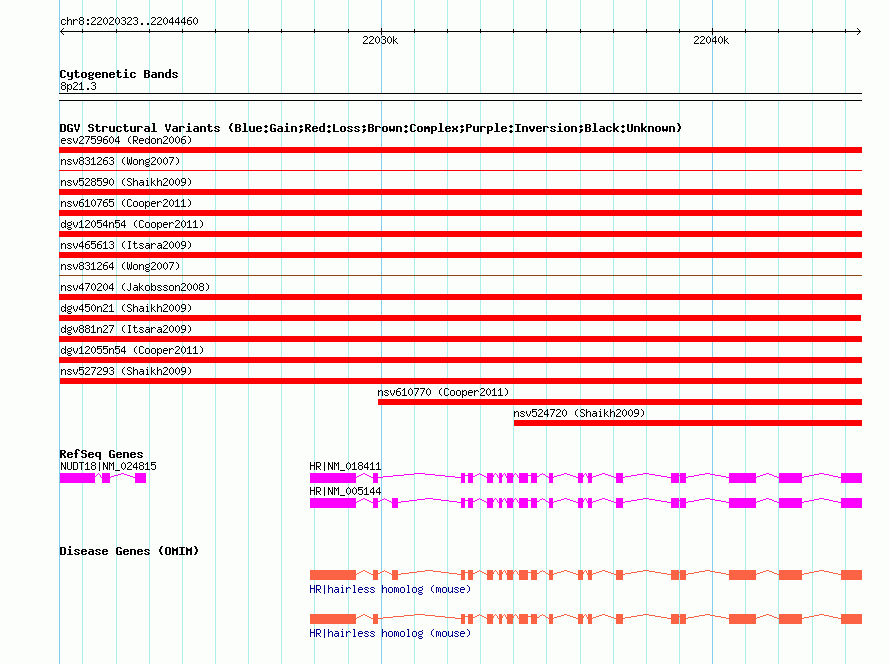Screen dimensions: 890x664
Task: Open variant dgv450n21 (Shaikh2009) label
Action: coord(126,308)
